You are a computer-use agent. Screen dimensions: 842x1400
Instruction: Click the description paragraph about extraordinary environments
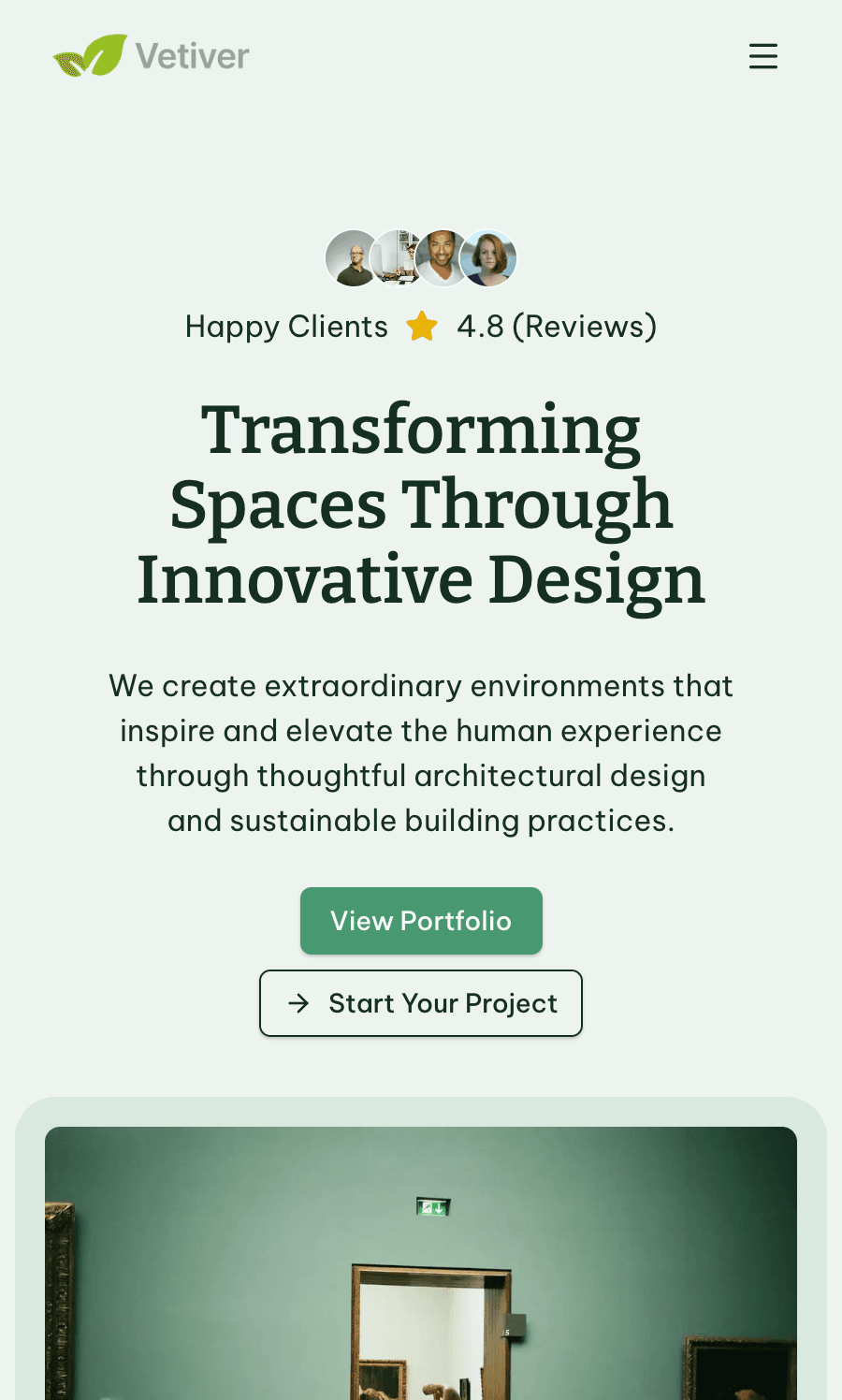[x=421, y=753]
